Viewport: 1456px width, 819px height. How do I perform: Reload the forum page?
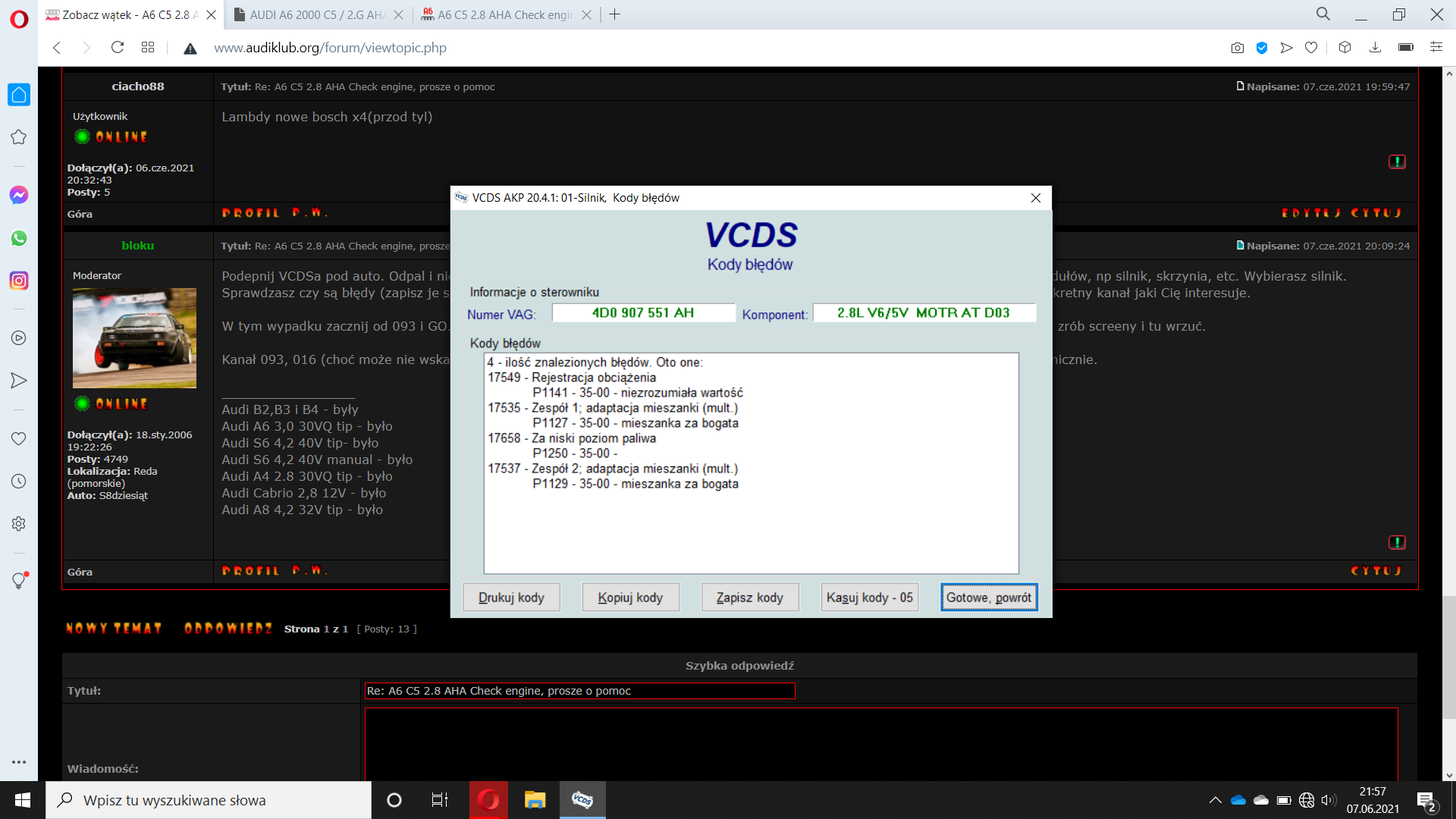point(118,48)
